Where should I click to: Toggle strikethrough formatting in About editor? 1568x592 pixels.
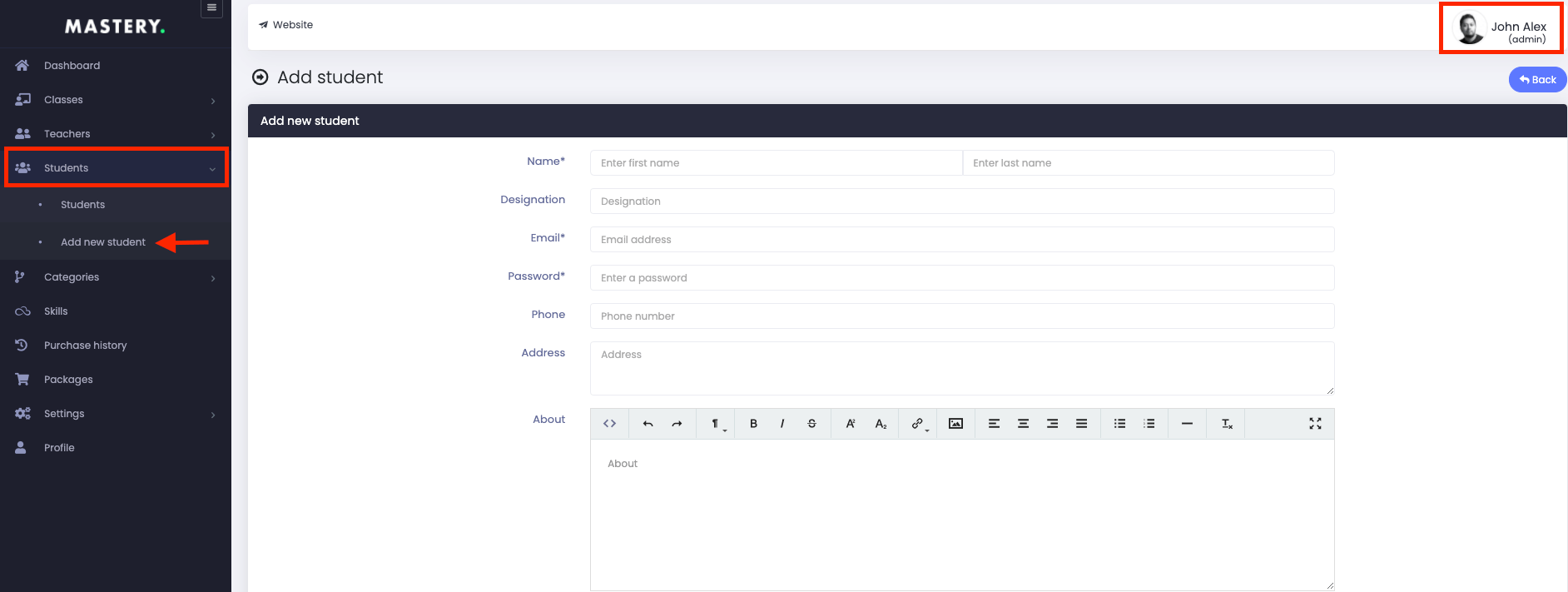tap(811, 424)
